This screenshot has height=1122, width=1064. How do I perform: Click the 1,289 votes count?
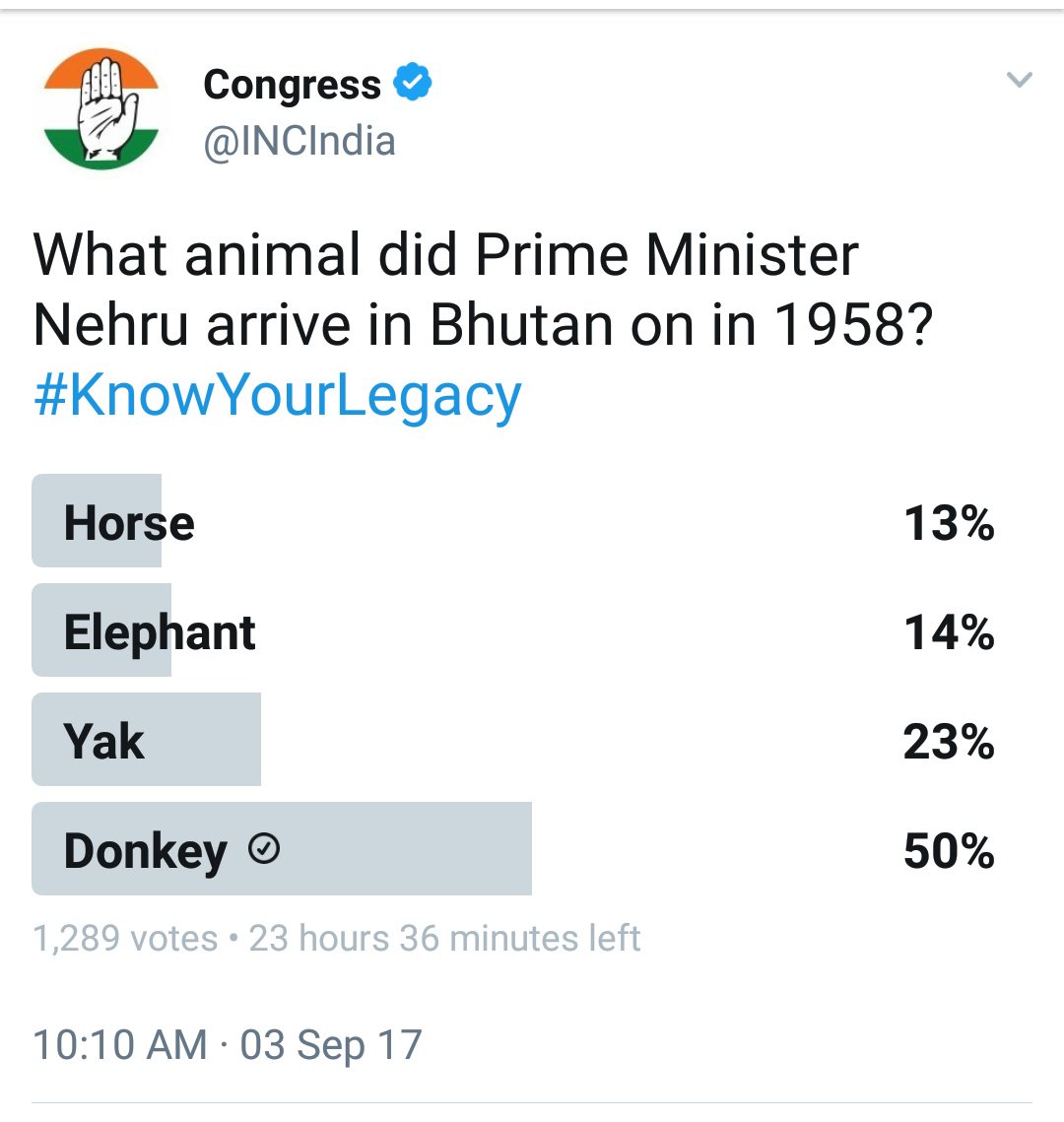(125, 938)
